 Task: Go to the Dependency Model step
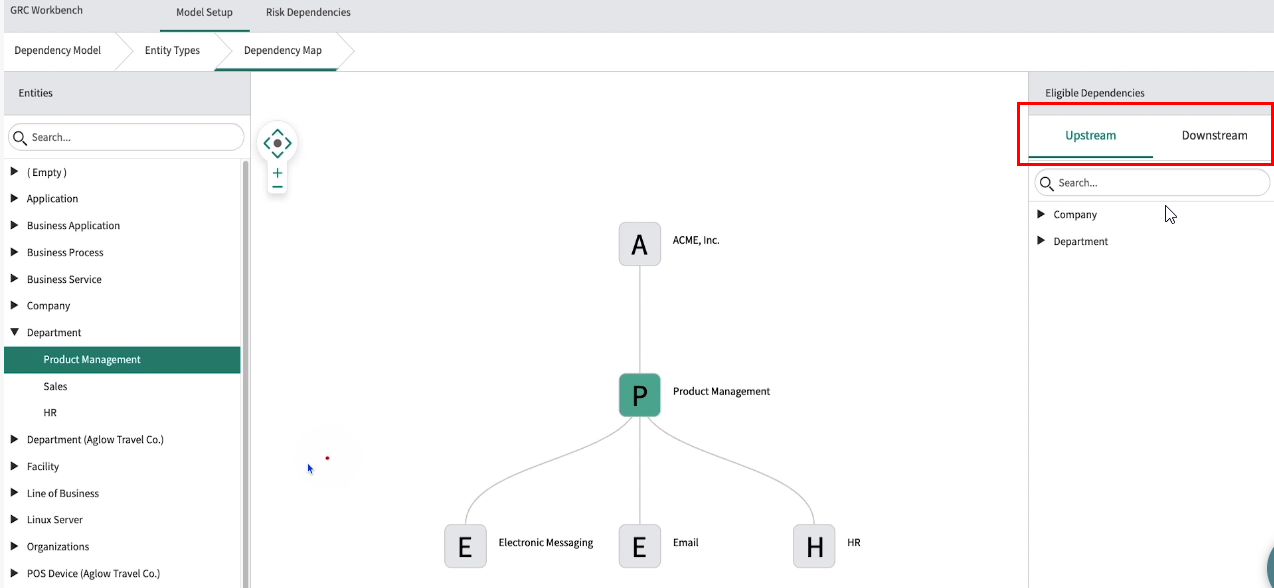click(x=58, y=51)
